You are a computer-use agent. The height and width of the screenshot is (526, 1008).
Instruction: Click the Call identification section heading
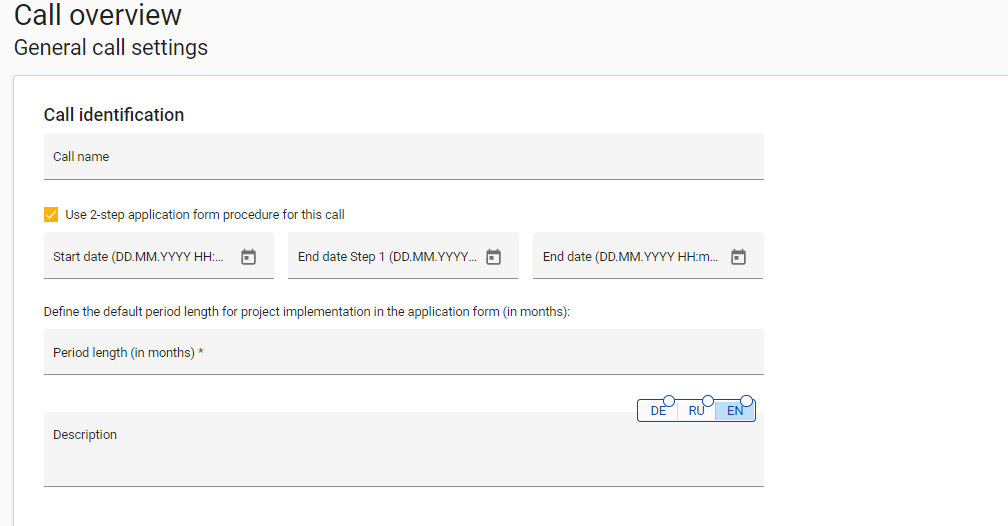click(114, 115)
